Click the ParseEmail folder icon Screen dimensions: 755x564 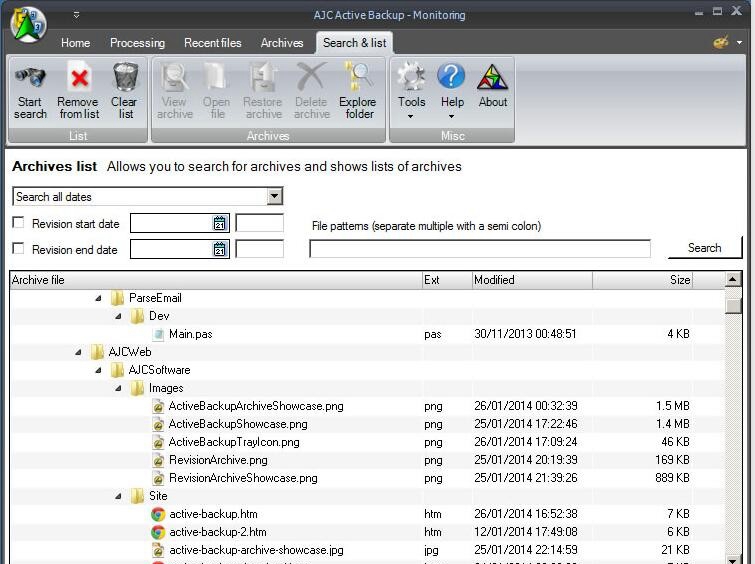(117, 298)
